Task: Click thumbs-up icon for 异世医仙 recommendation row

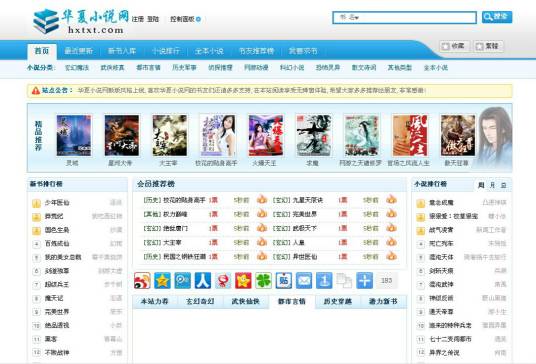Action: 391,256
